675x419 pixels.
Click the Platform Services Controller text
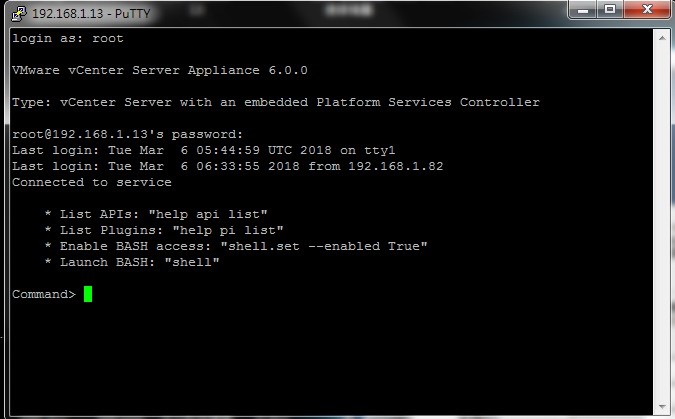click(428, 102)
